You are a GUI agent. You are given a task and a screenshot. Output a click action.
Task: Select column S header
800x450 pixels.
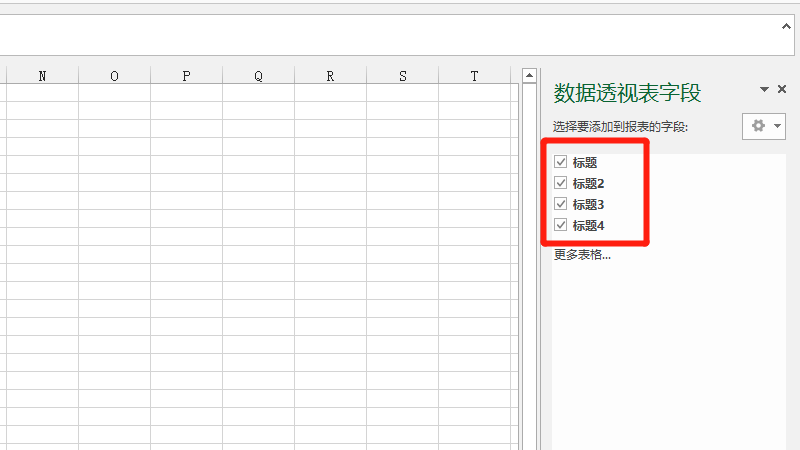pyautogui.click(x=403, y=76)
